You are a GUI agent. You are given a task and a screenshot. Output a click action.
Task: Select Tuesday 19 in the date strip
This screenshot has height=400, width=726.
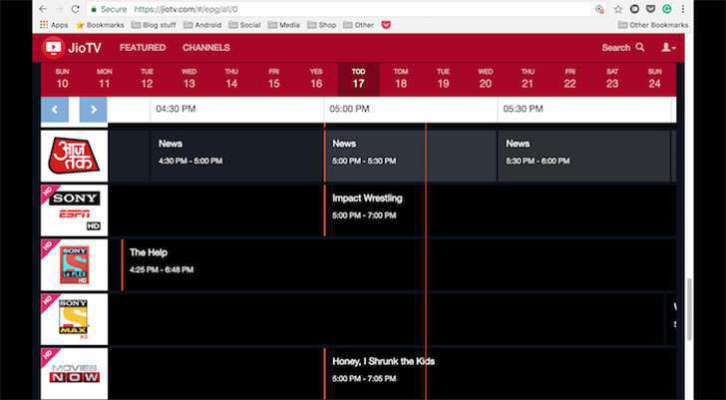point(443,79)
